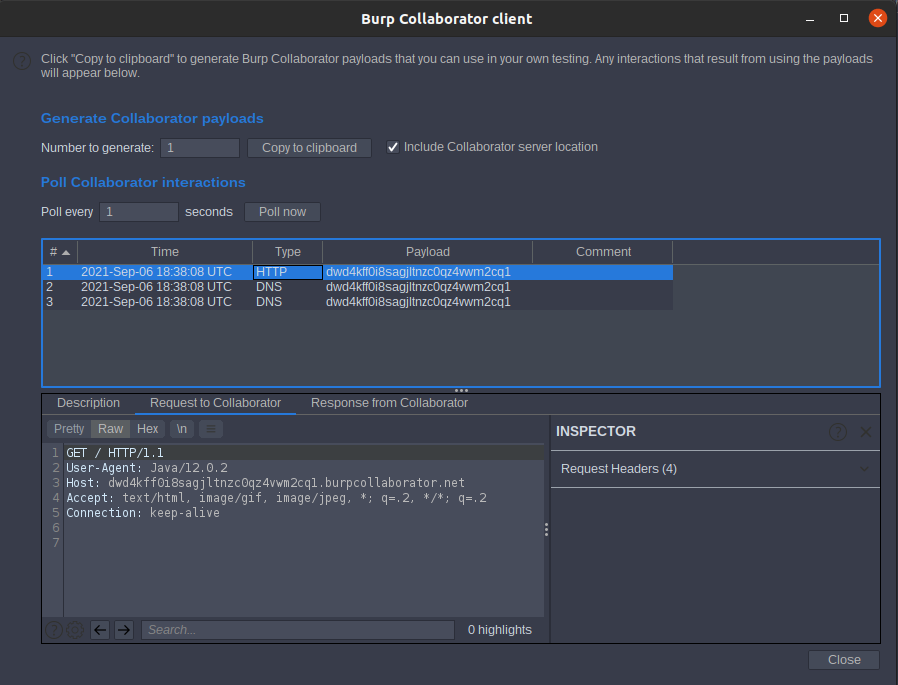Maximize the Burp Collaborator client window
Image resolution: width=898 pixels, height=685 pixels.
point(844,18)
